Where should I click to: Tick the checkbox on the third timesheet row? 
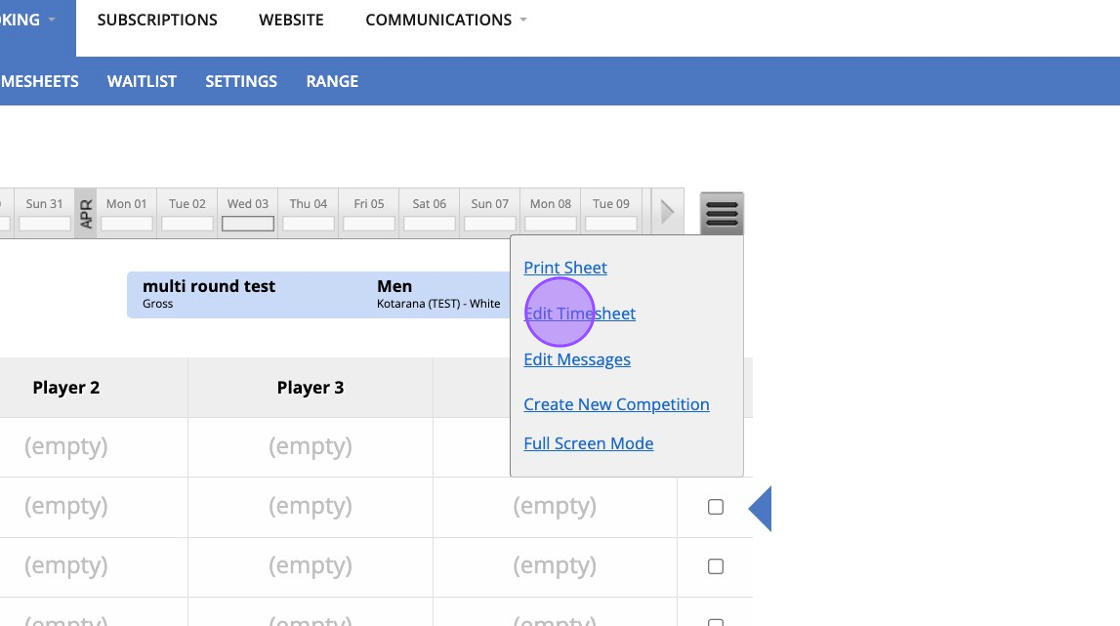[716, 566]
